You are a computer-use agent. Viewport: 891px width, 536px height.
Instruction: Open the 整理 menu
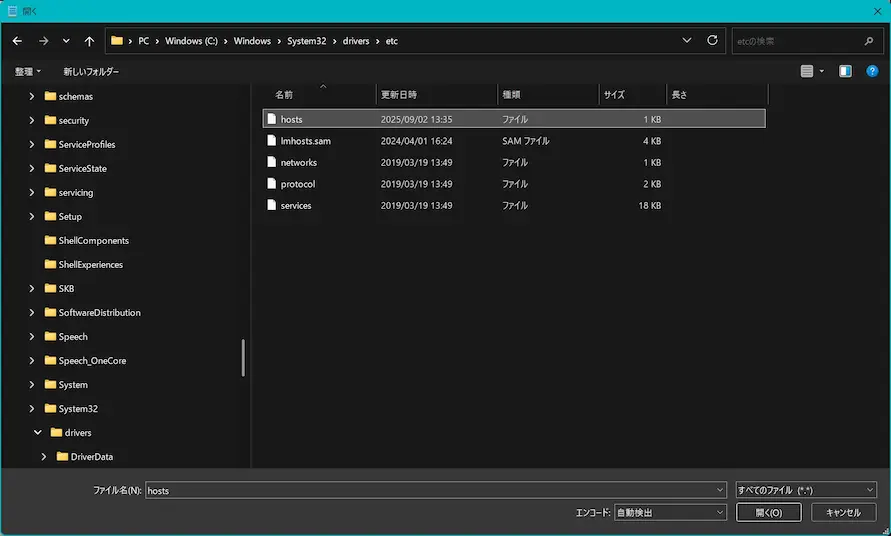pos(27,72)
